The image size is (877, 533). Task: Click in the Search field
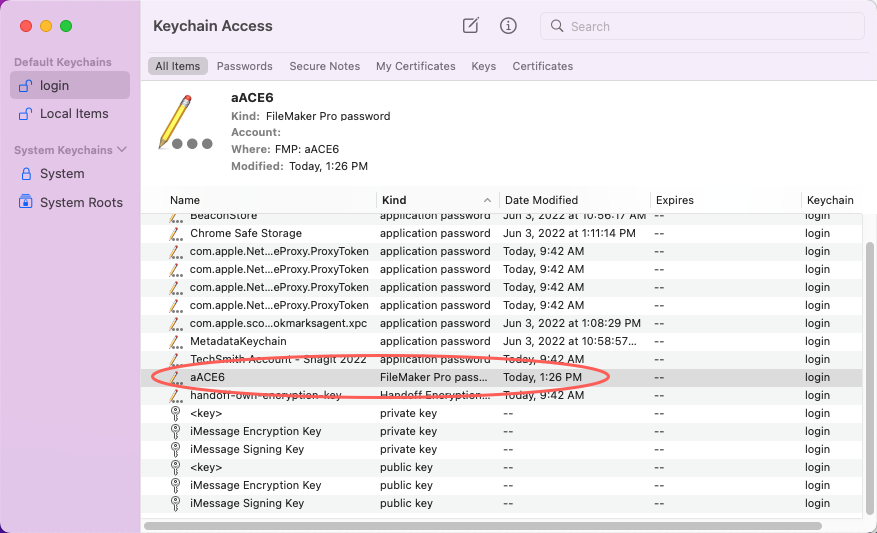pyautogui.click(x=700, y=27)
